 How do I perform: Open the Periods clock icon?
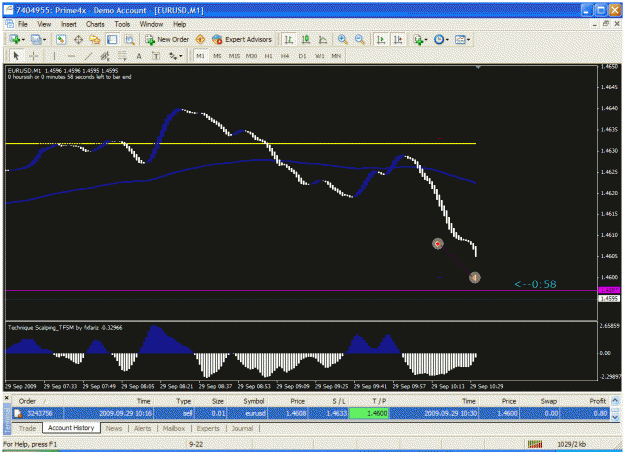439,39
